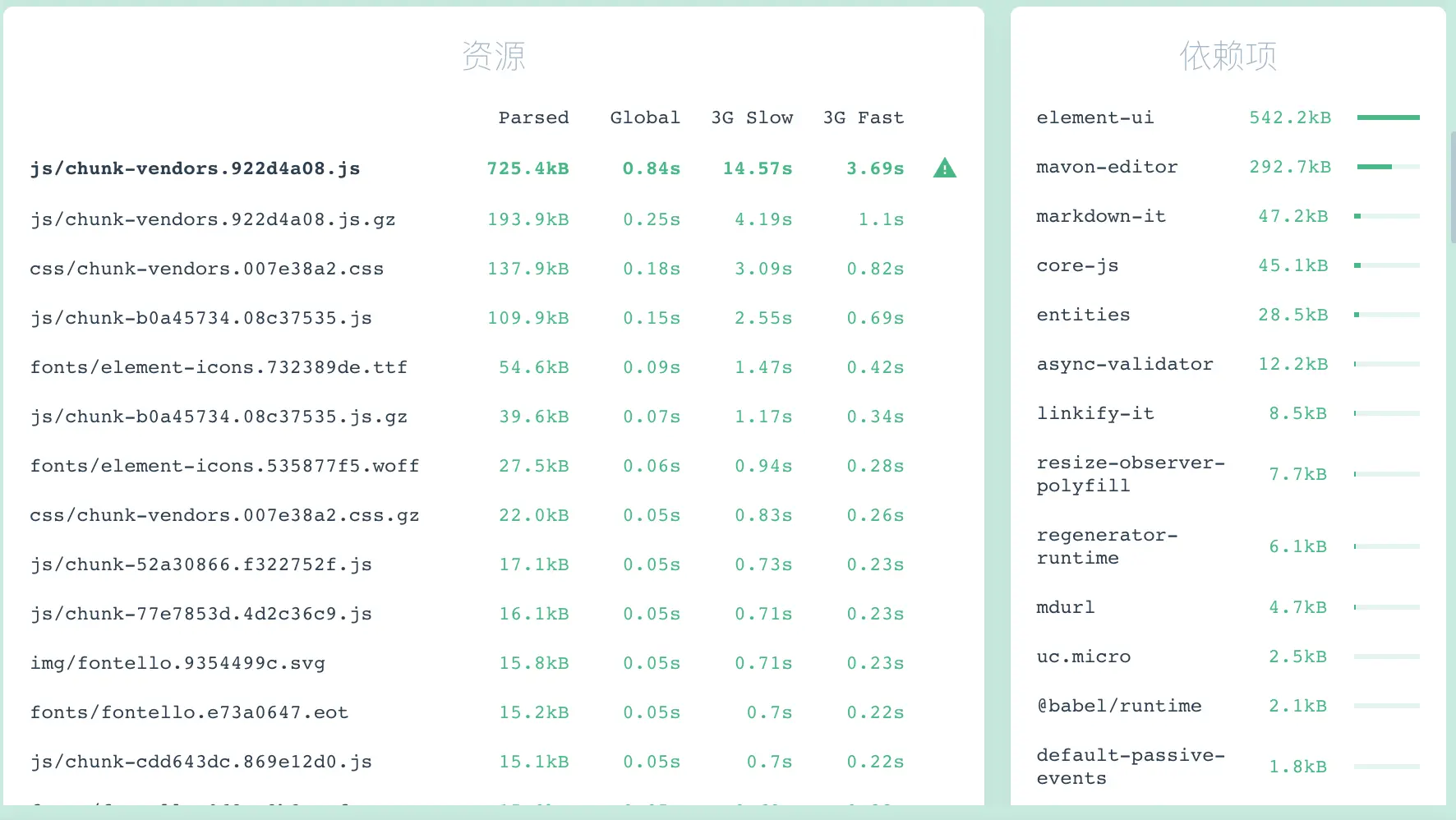The image size is (1456, 820).
Task: Click the entities dependency name
Action: 1083,315
